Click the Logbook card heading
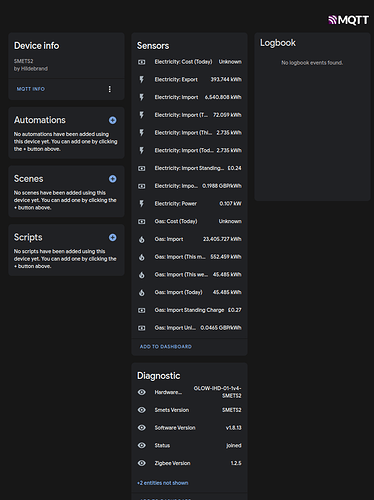This screenshot has width=374, height=500. coord(278,43)
